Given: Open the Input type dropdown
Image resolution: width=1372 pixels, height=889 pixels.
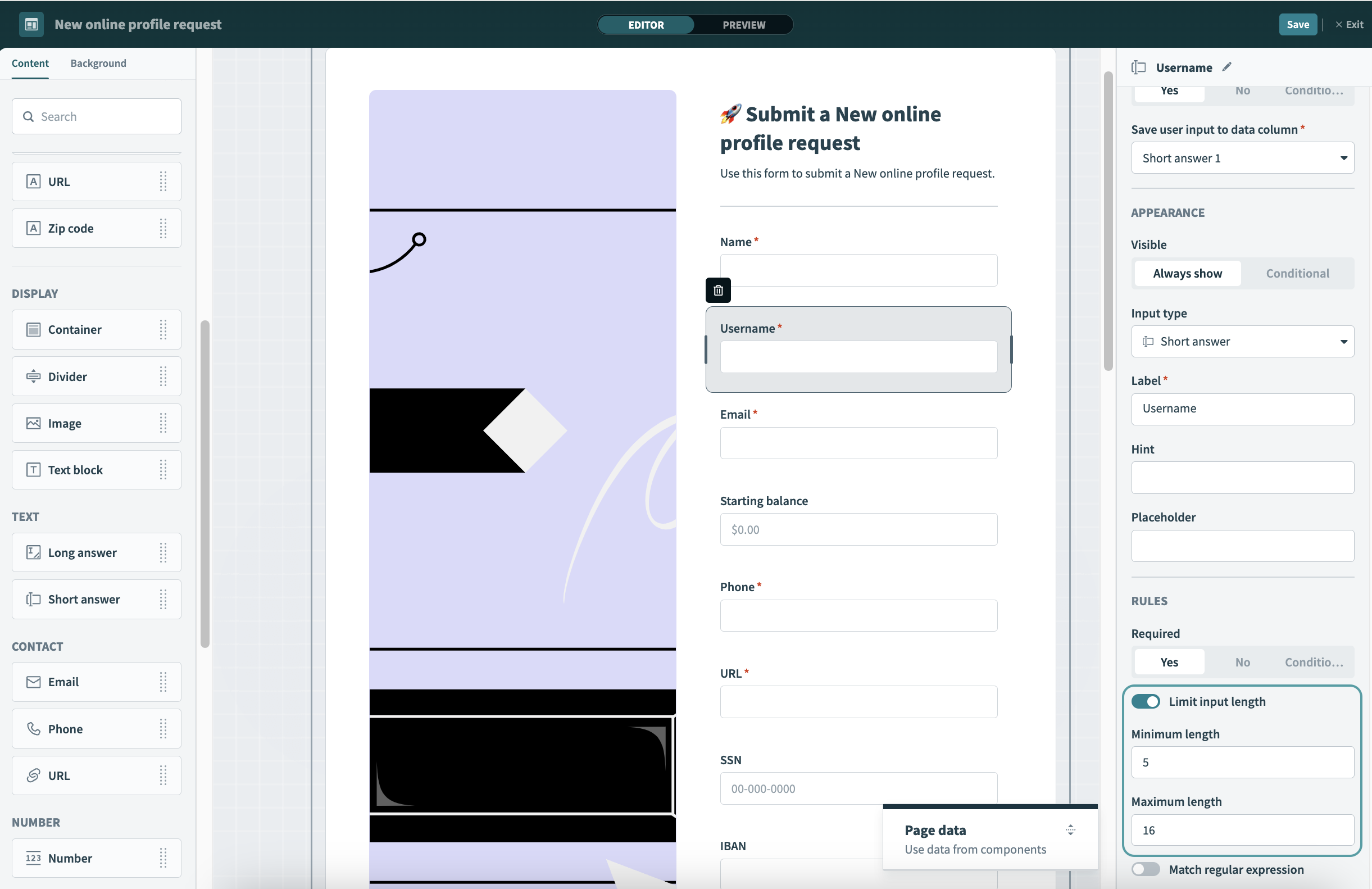Looking at the screenshot, I should [1242, 341].
